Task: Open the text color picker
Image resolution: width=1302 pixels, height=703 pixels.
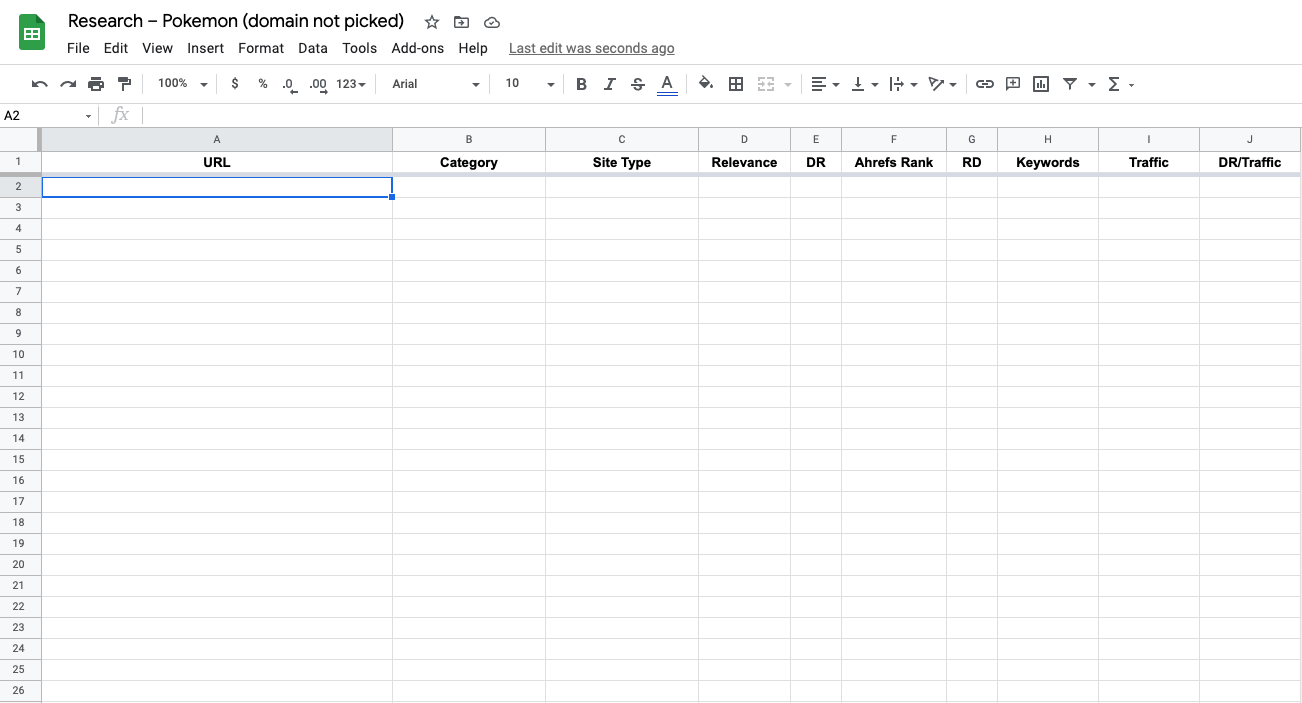Action: (x=667, y=84)
